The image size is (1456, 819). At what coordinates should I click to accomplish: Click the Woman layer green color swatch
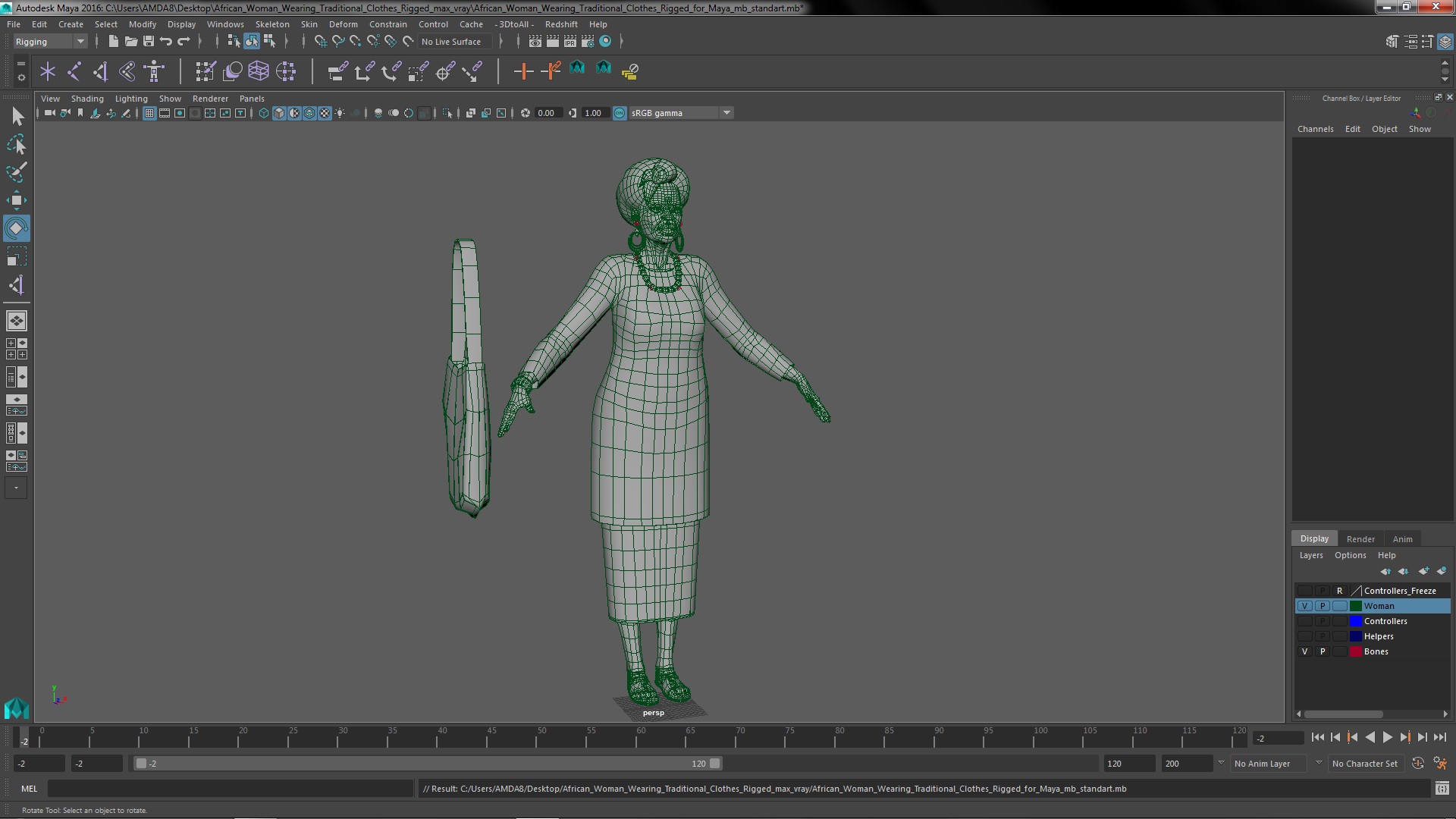coord(1356,606)
